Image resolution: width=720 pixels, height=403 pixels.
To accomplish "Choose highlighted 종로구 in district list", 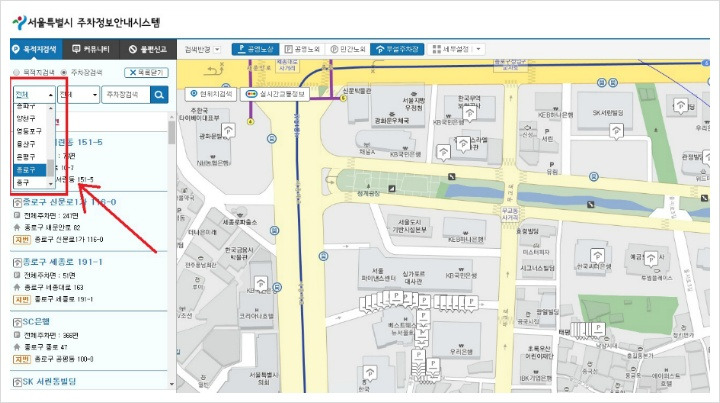I will (x=30, y=170).
